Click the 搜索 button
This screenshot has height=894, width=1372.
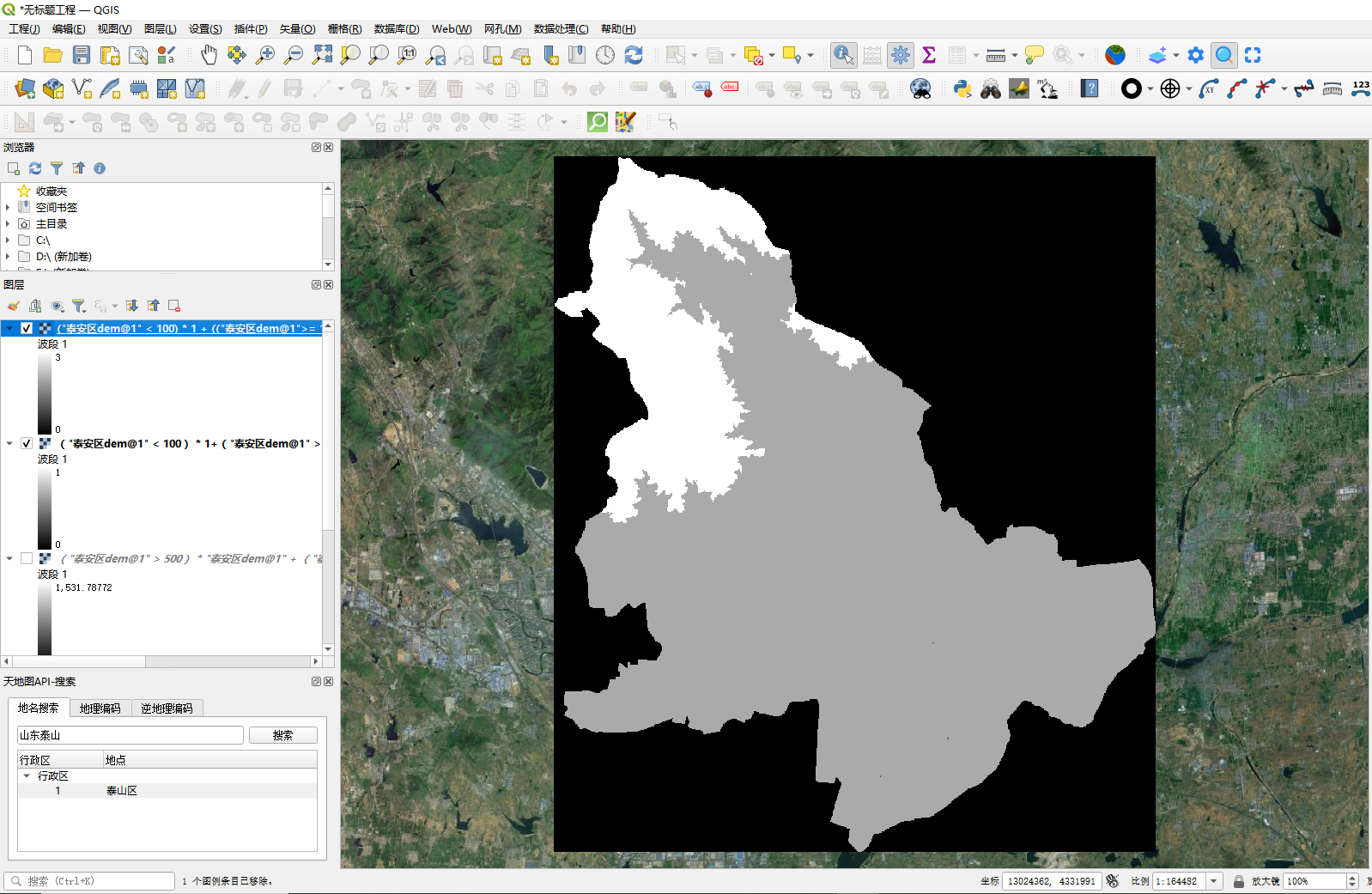(283, 735)
